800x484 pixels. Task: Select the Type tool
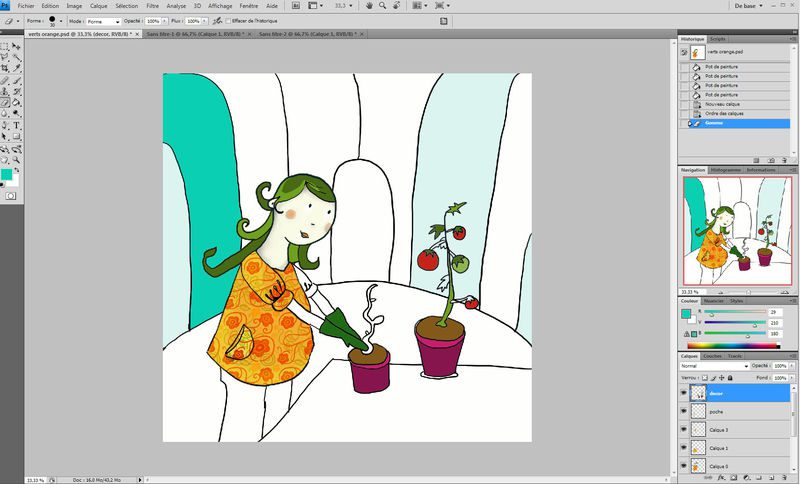click(x=16, y=125)
